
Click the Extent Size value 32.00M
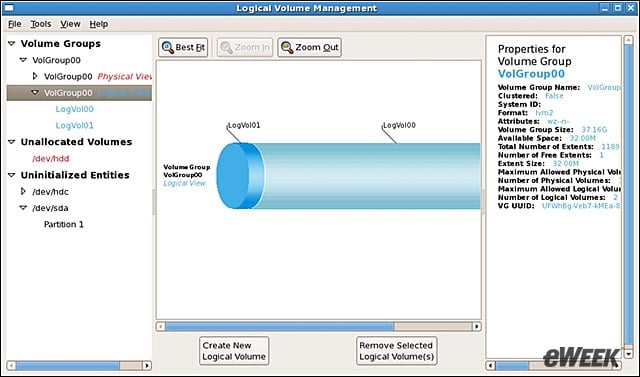(x=565, y=164)
